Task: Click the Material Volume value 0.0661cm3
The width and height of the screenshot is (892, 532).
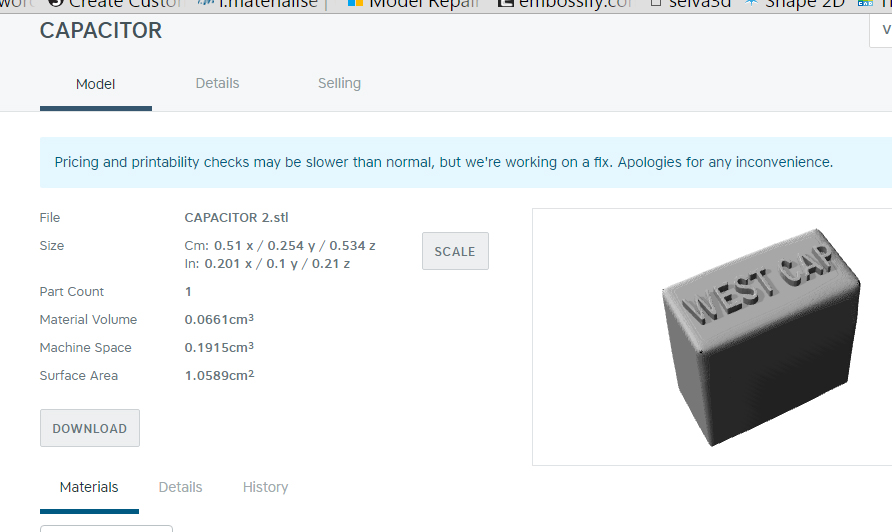Action: point(219,319)
